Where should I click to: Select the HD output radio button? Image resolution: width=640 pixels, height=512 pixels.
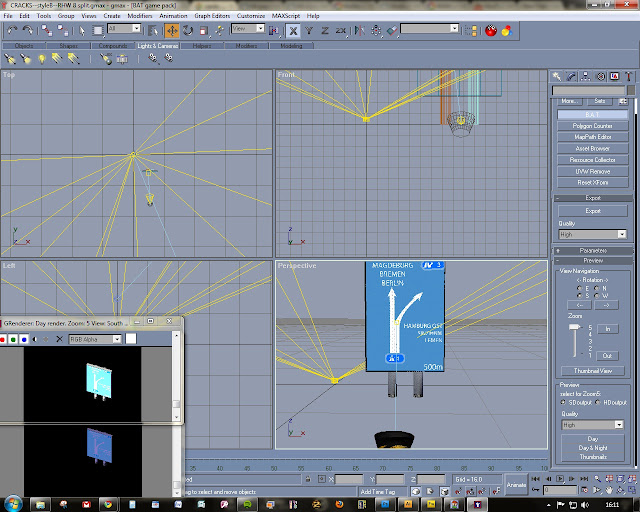point(598,403)
